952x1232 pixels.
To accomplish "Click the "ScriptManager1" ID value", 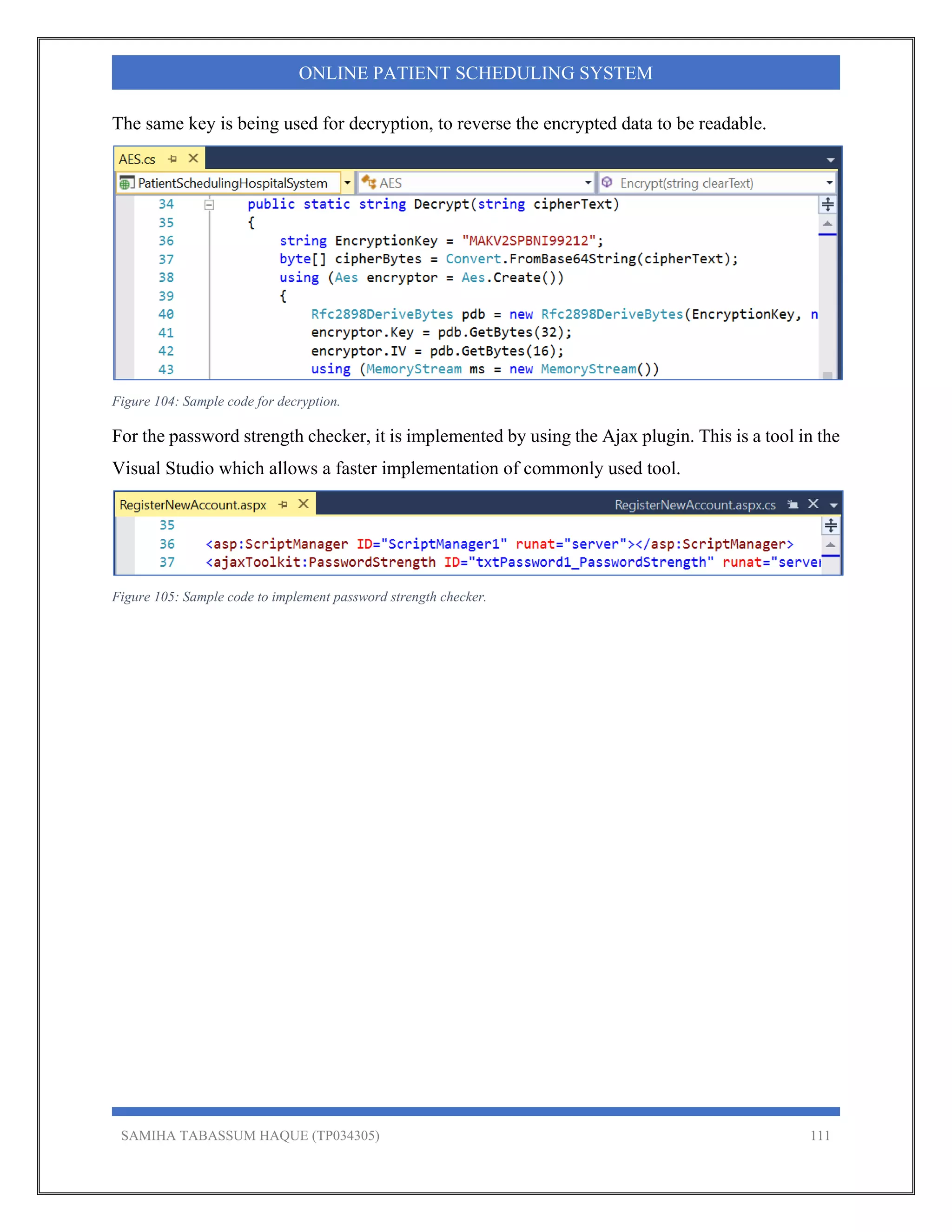I will (x=444, y=544).
